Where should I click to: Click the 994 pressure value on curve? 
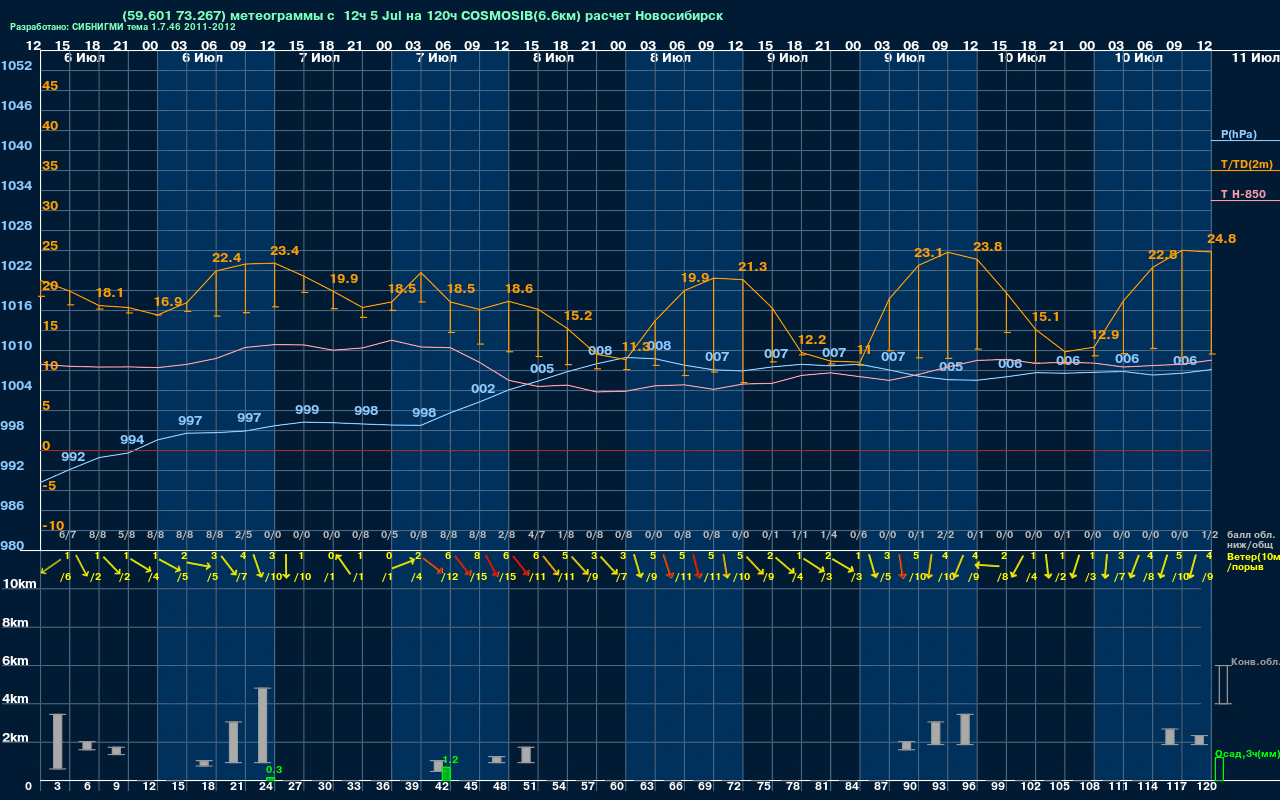tap(132, 440)
